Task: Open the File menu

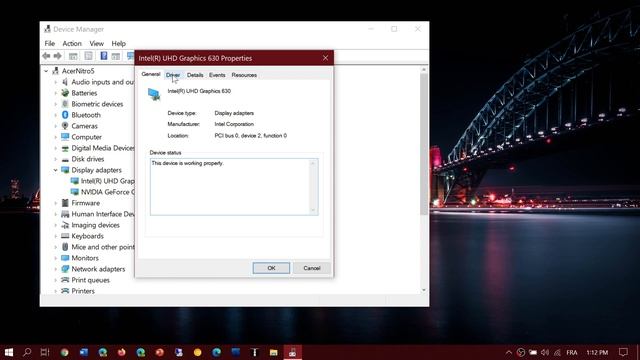Action: pos(50,43)
